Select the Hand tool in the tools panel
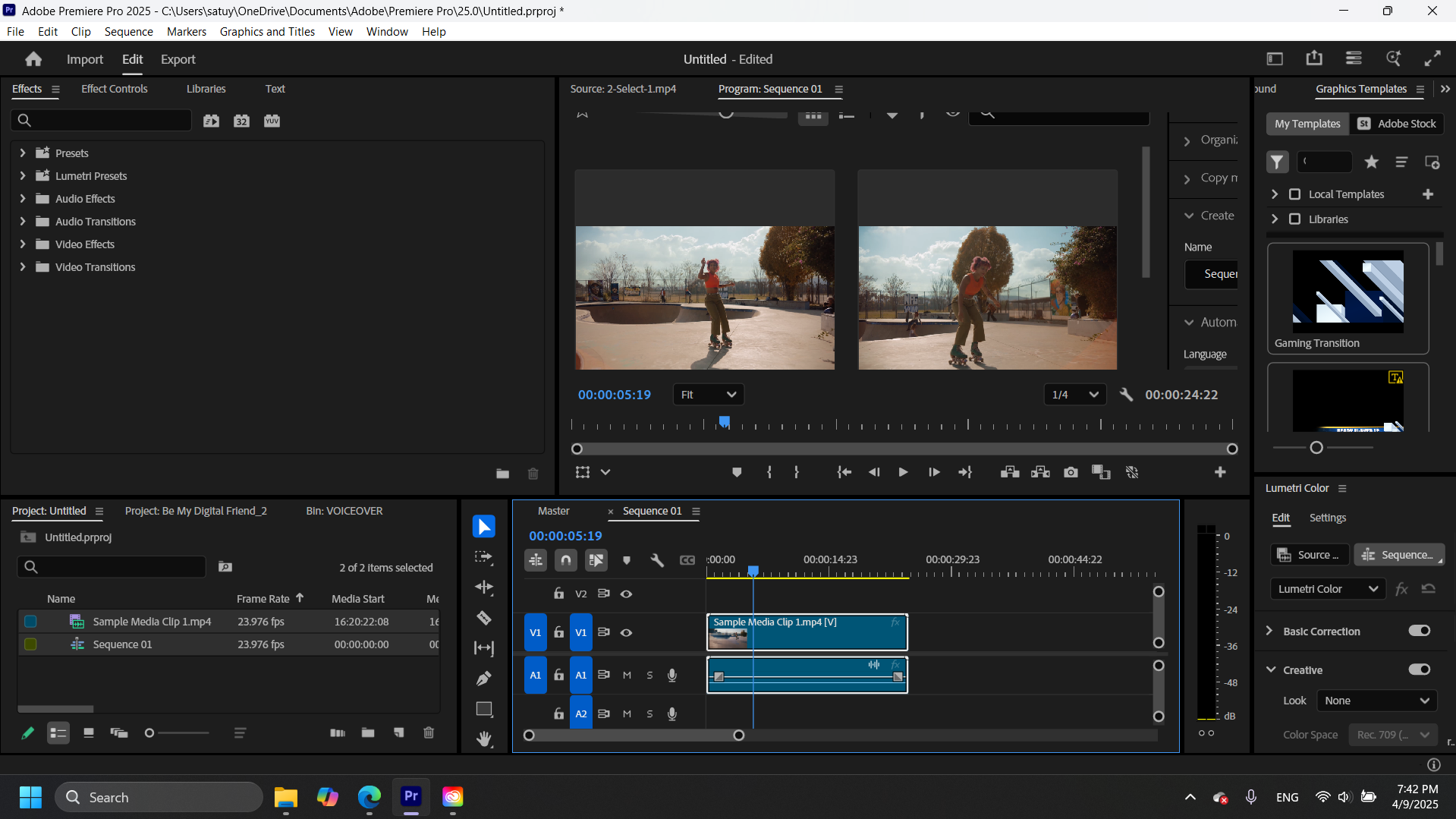The height and width of the screenshot is (819, 1456). click(x=484, y=739)
